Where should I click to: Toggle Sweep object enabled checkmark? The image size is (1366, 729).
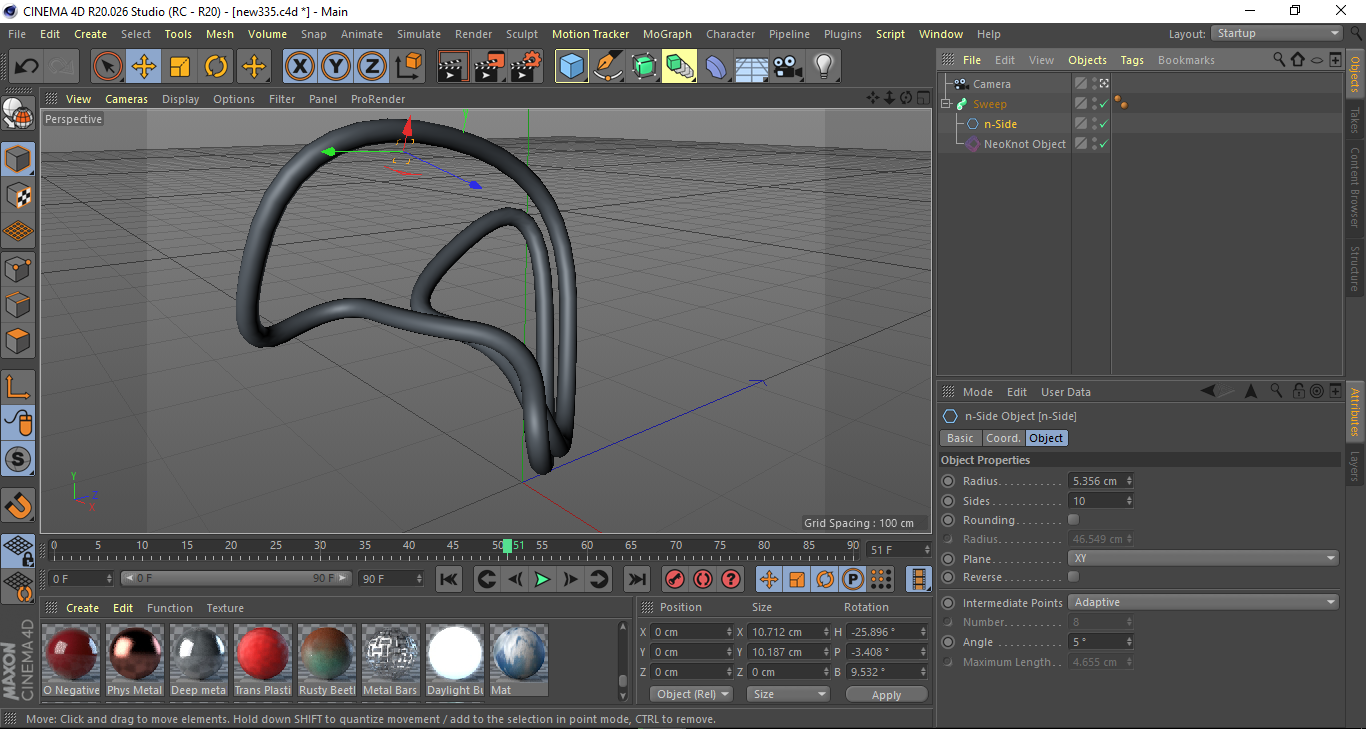pos(1103,104)
